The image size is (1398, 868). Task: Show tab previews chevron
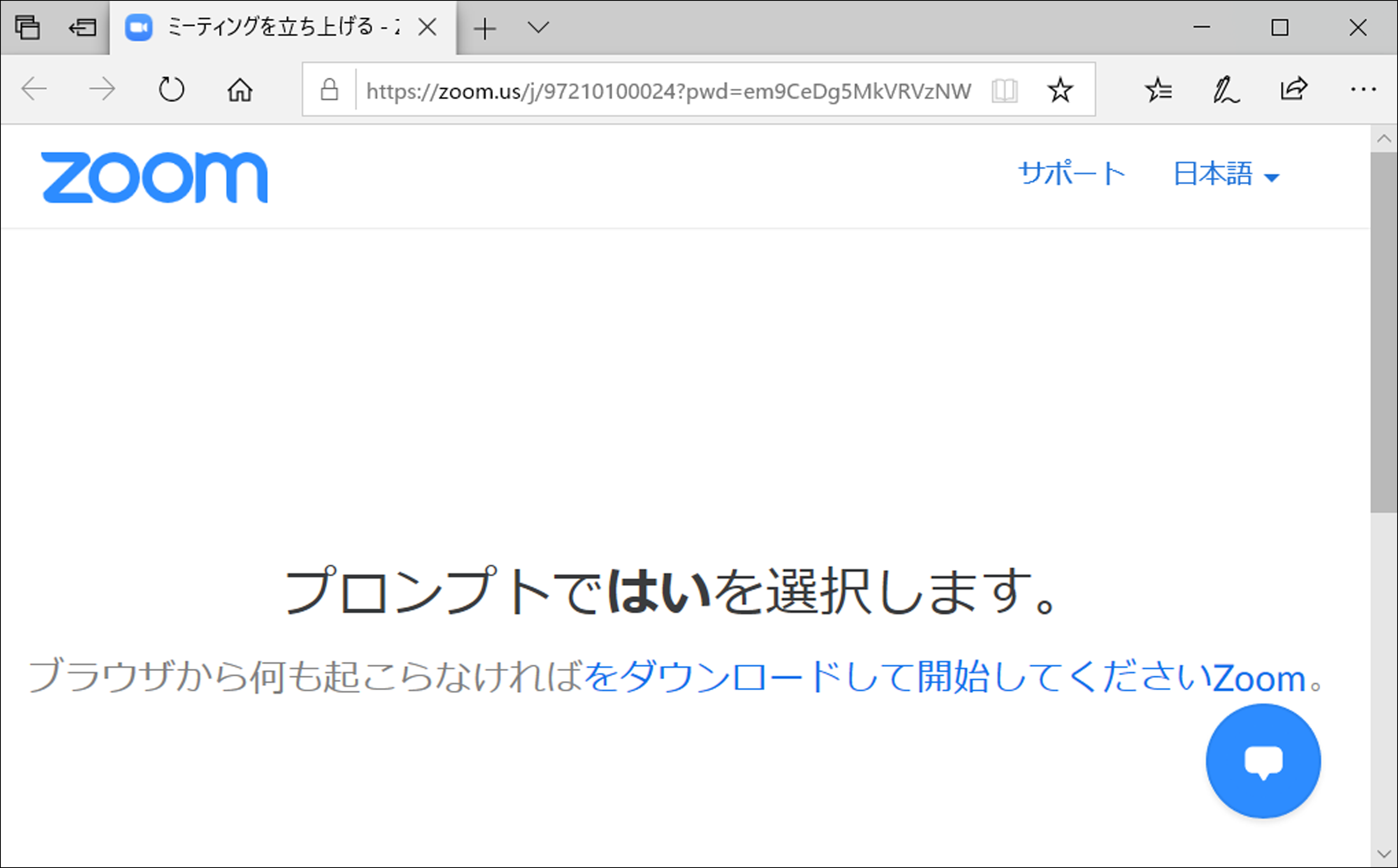pyautogui.click(x=538, y=27)
